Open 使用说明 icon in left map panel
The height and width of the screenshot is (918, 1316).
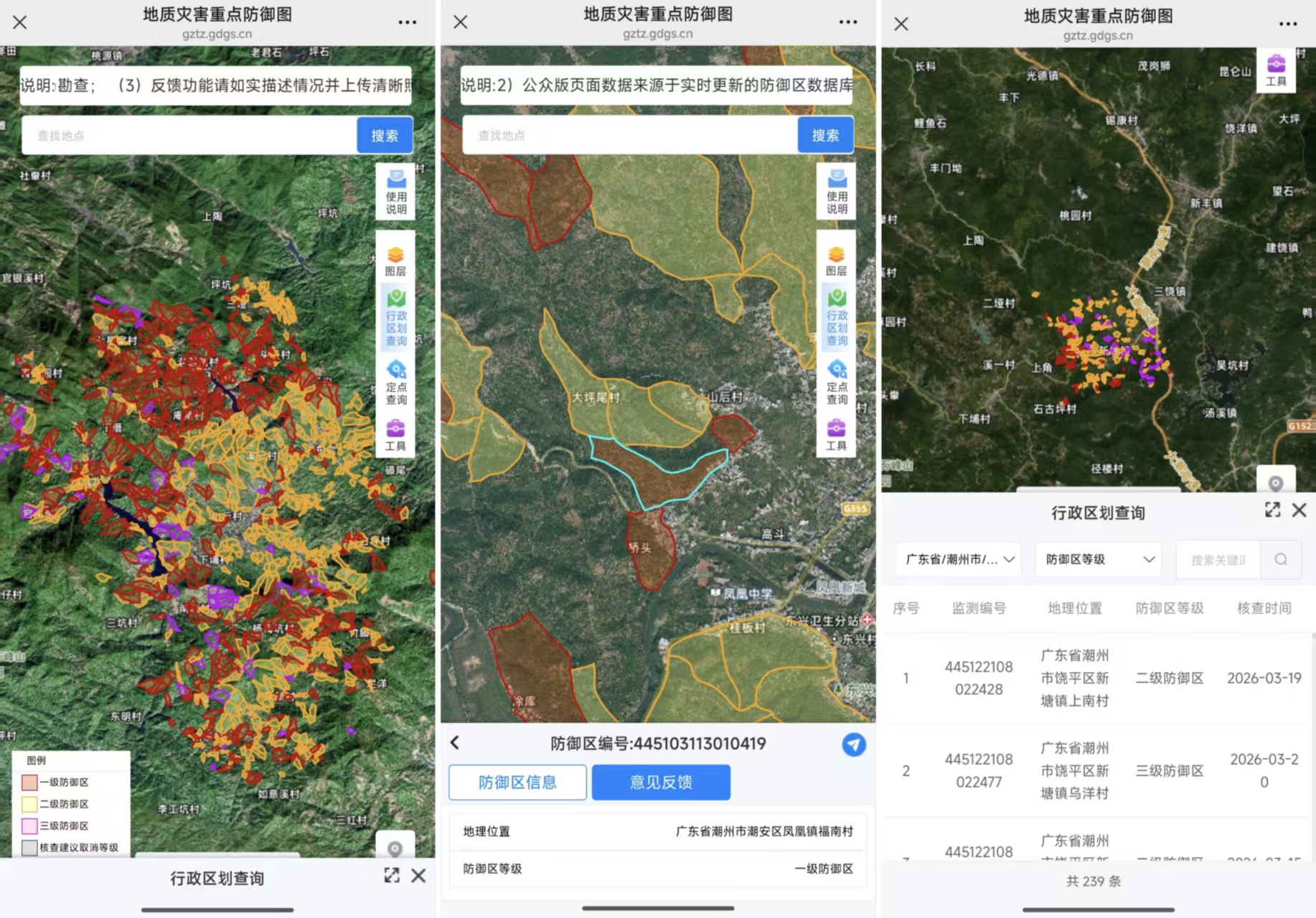395,192
